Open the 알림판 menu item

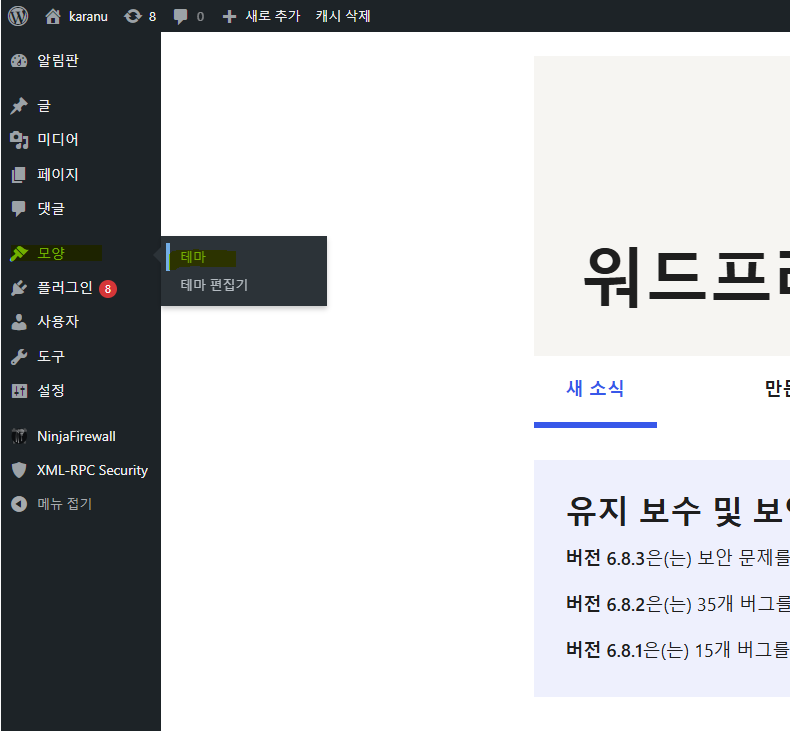click(58, 60)
